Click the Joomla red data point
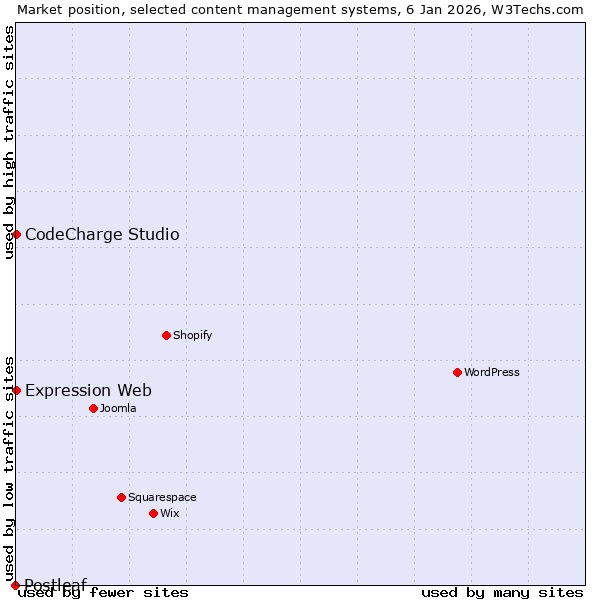This screenshot has width=600, height=600. pos(93,409)
